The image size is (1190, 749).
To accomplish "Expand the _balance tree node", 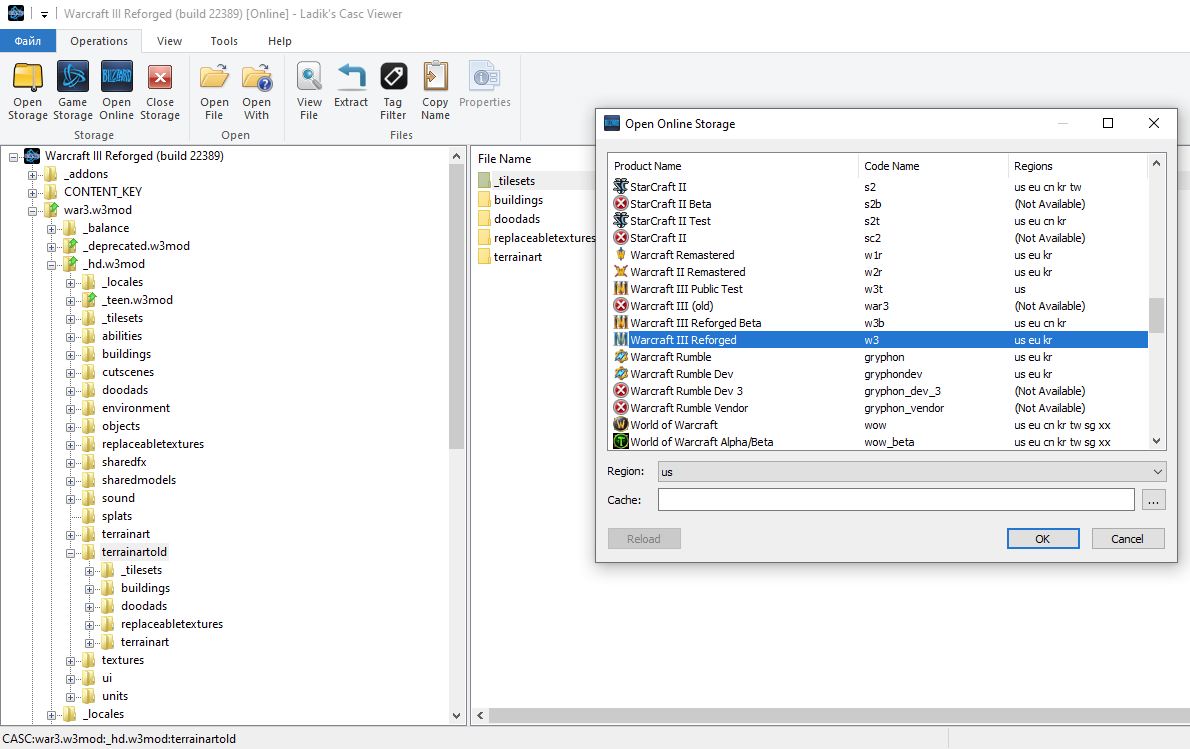I will coord(52,229).
